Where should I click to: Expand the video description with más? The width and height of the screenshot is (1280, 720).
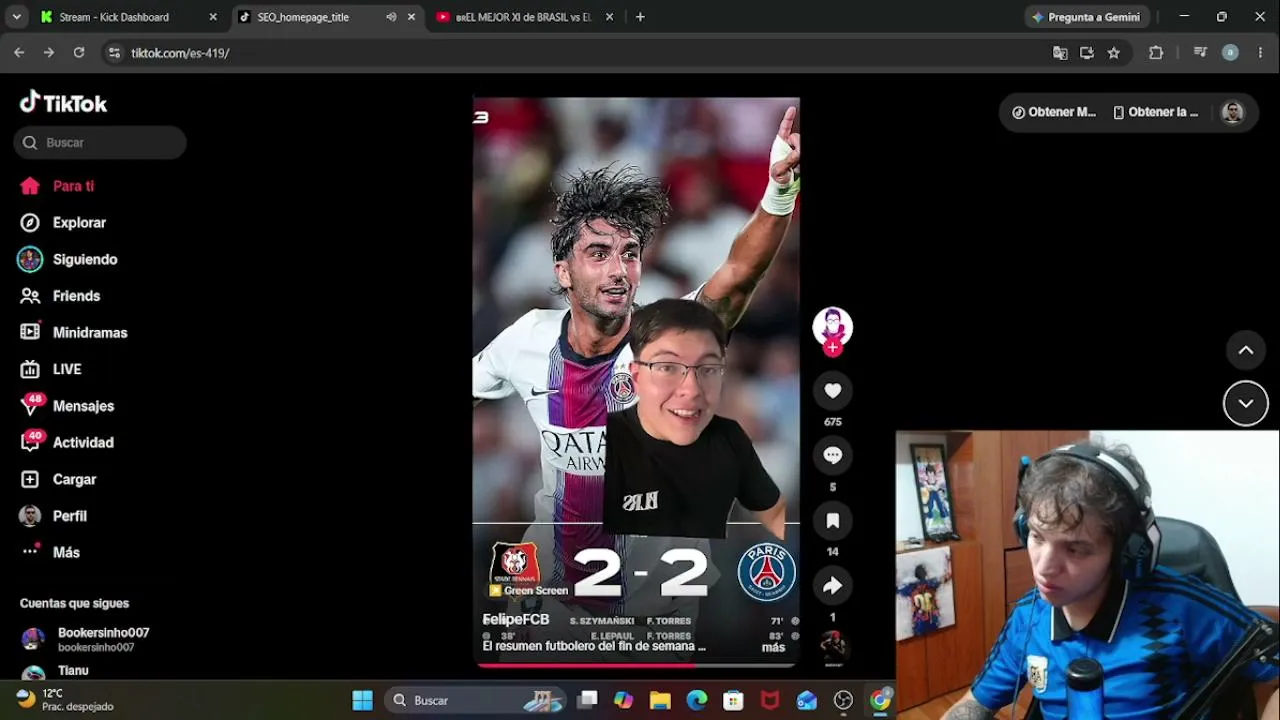[x=773, y=647]
